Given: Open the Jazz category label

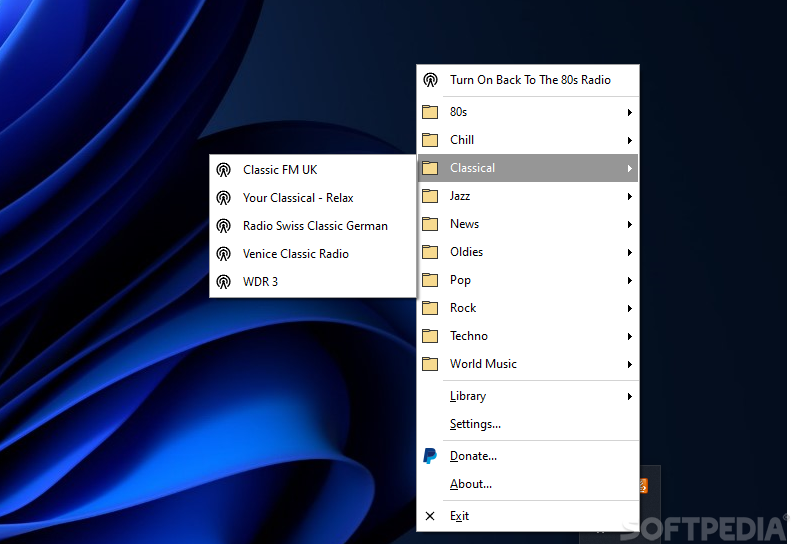Looking at the screenshot, I should pos(460,196).
